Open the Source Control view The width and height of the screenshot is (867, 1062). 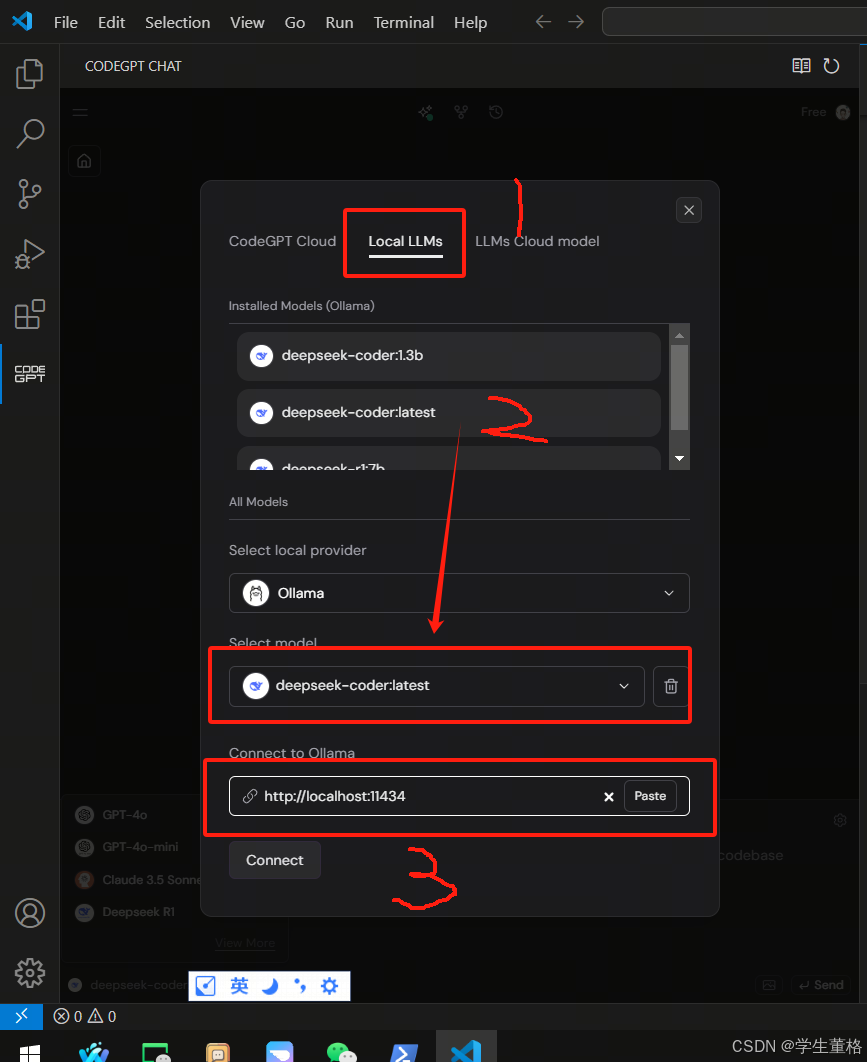tap(29, 194)
